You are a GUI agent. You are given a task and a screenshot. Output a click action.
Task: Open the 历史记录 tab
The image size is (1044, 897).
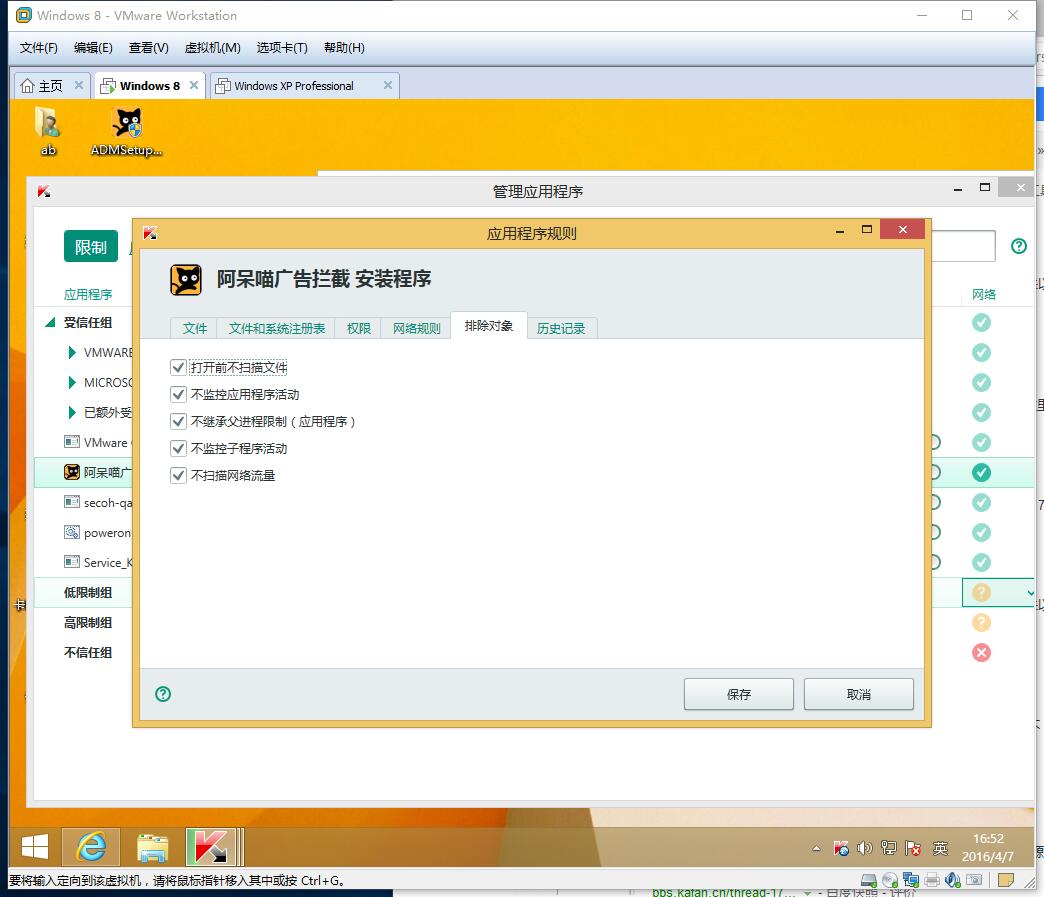[x=561, y=328]
